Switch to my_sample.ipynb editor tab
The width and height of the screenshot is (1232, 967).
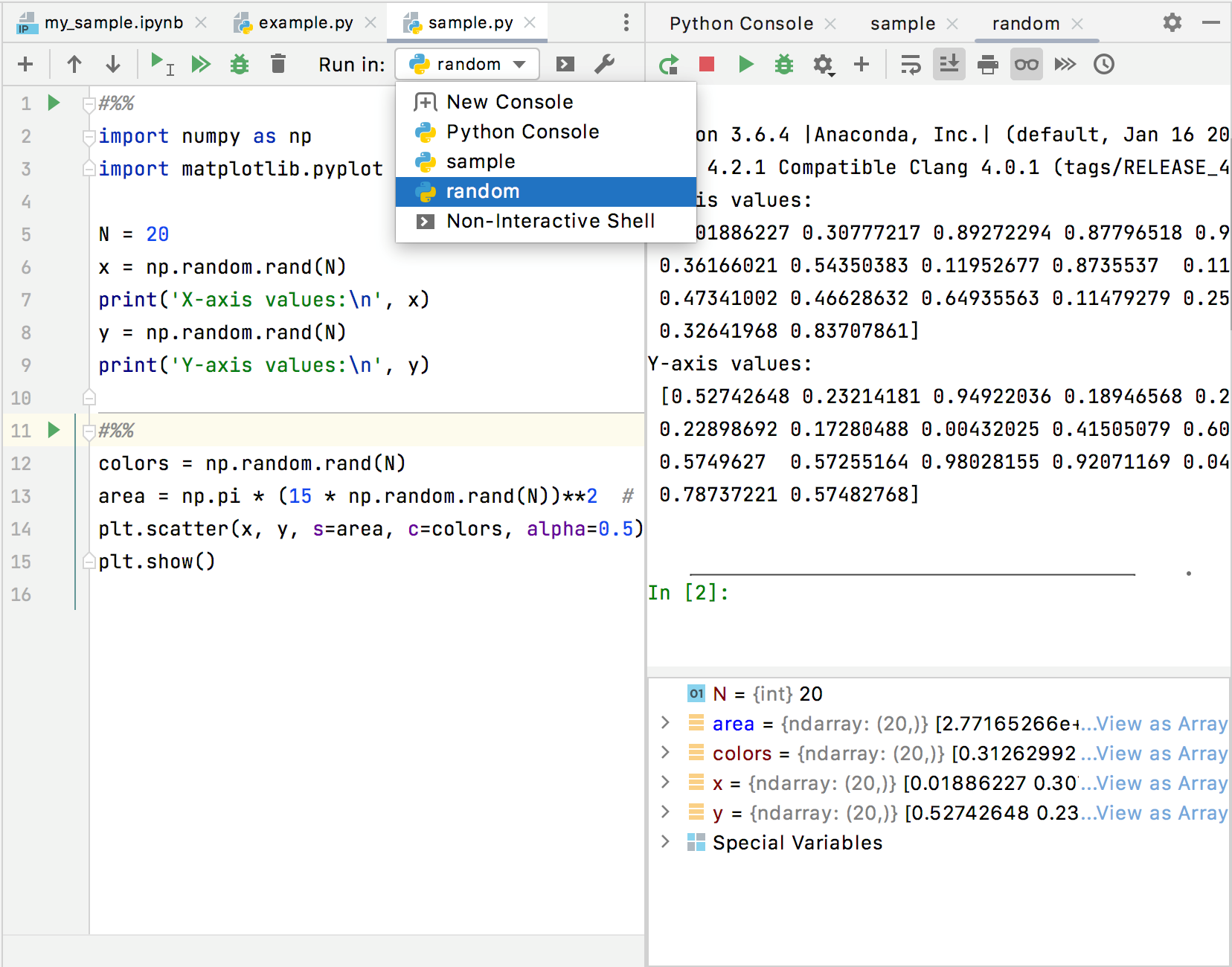coord(113,22)
